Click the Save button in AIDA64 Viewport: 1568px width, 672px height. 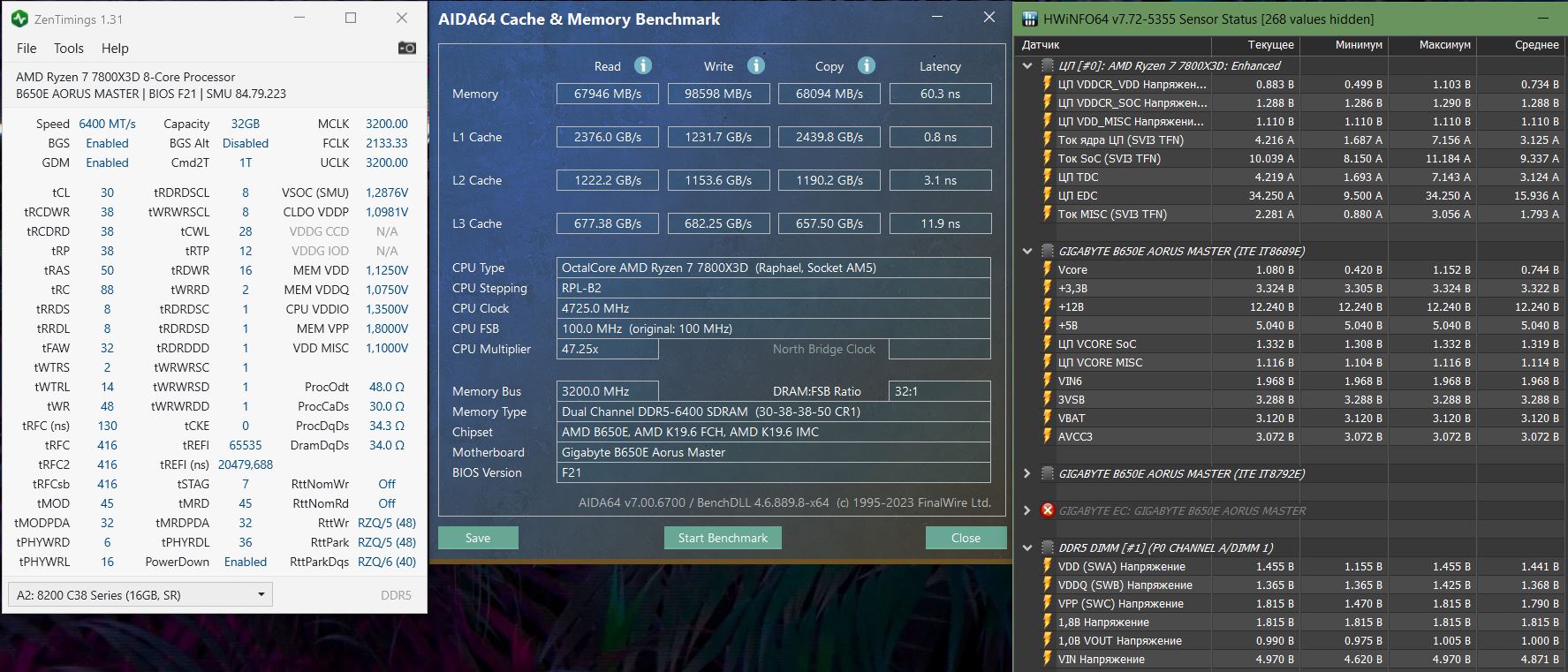tap(478, 538)
